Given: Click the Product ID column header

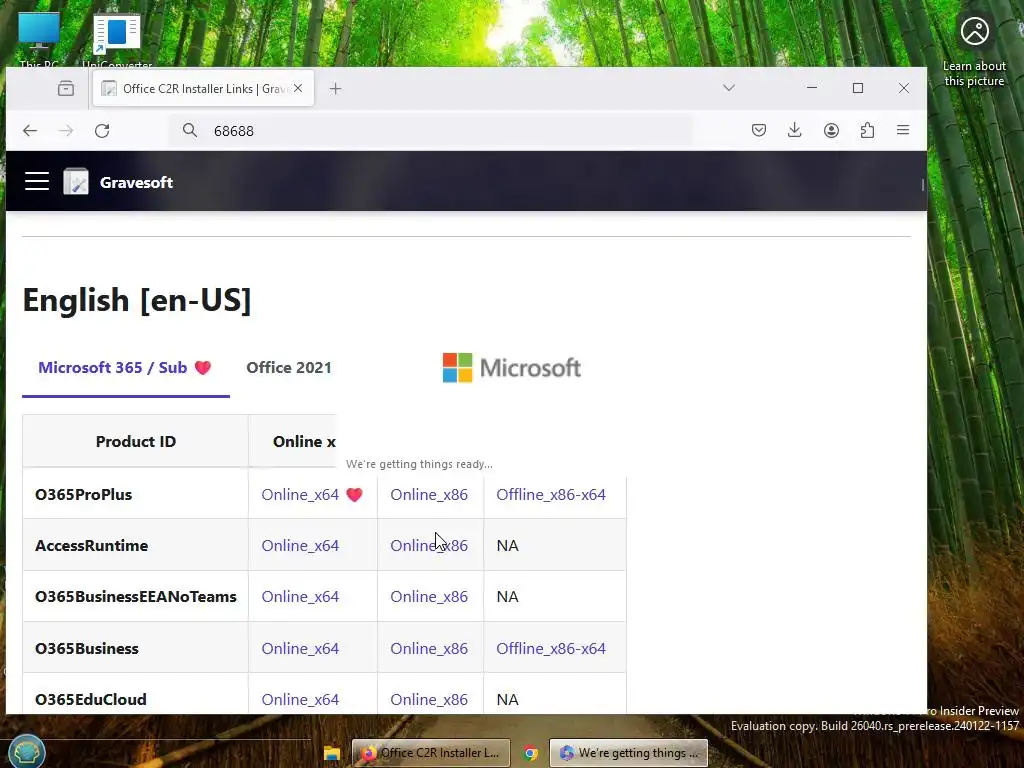Looking at the screenshot, I should pos(135,441).
